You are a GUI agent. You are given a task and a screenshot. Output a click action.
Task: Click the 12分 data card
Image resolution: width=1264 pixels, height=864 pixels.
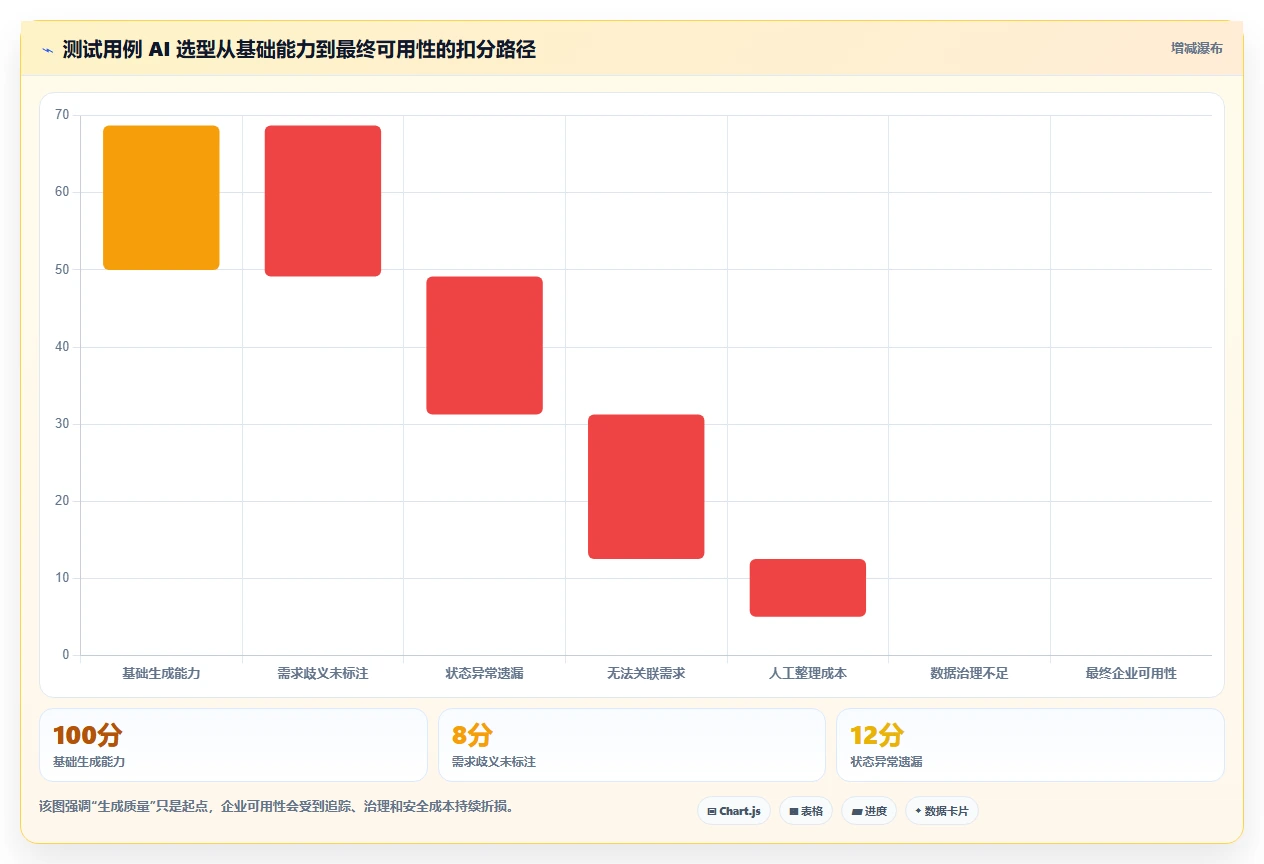1030,745
